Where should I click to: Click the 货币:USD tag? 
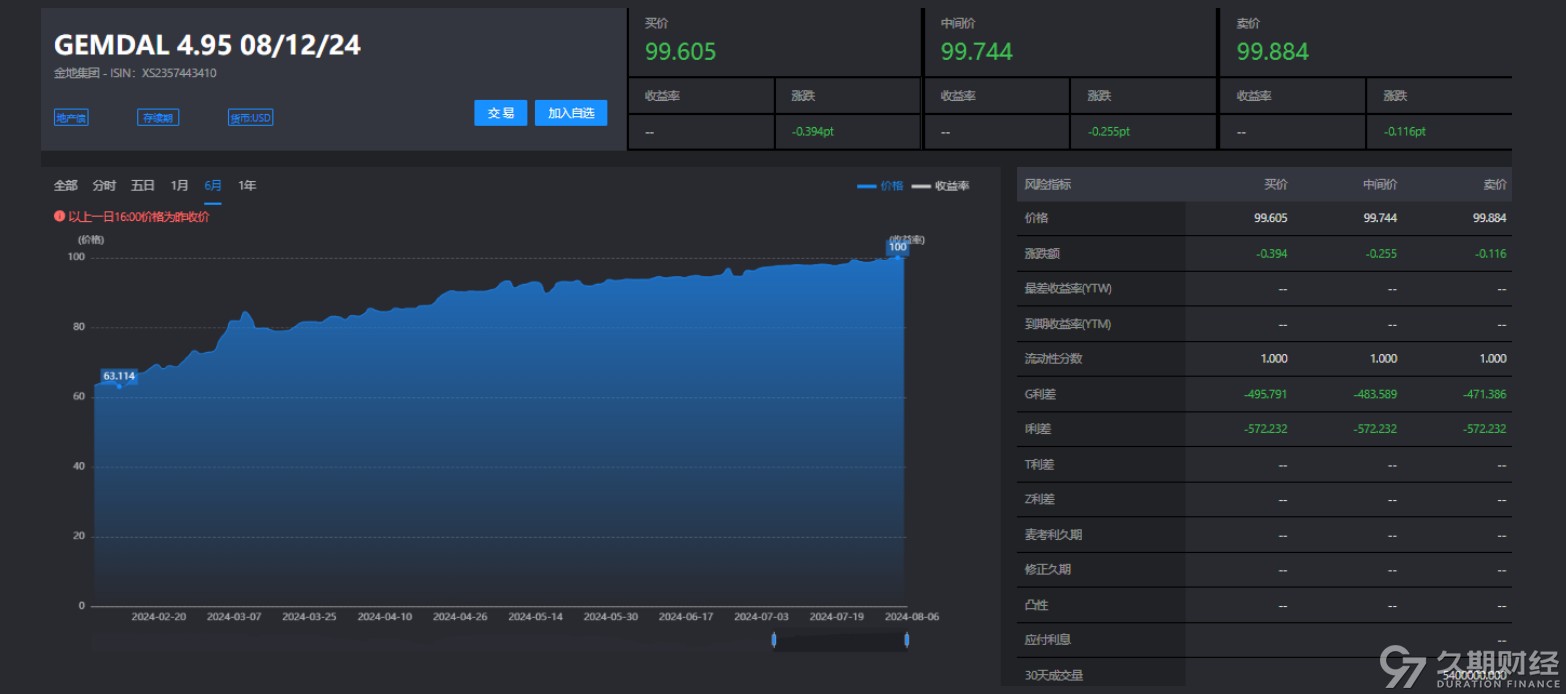click(250, 117)
